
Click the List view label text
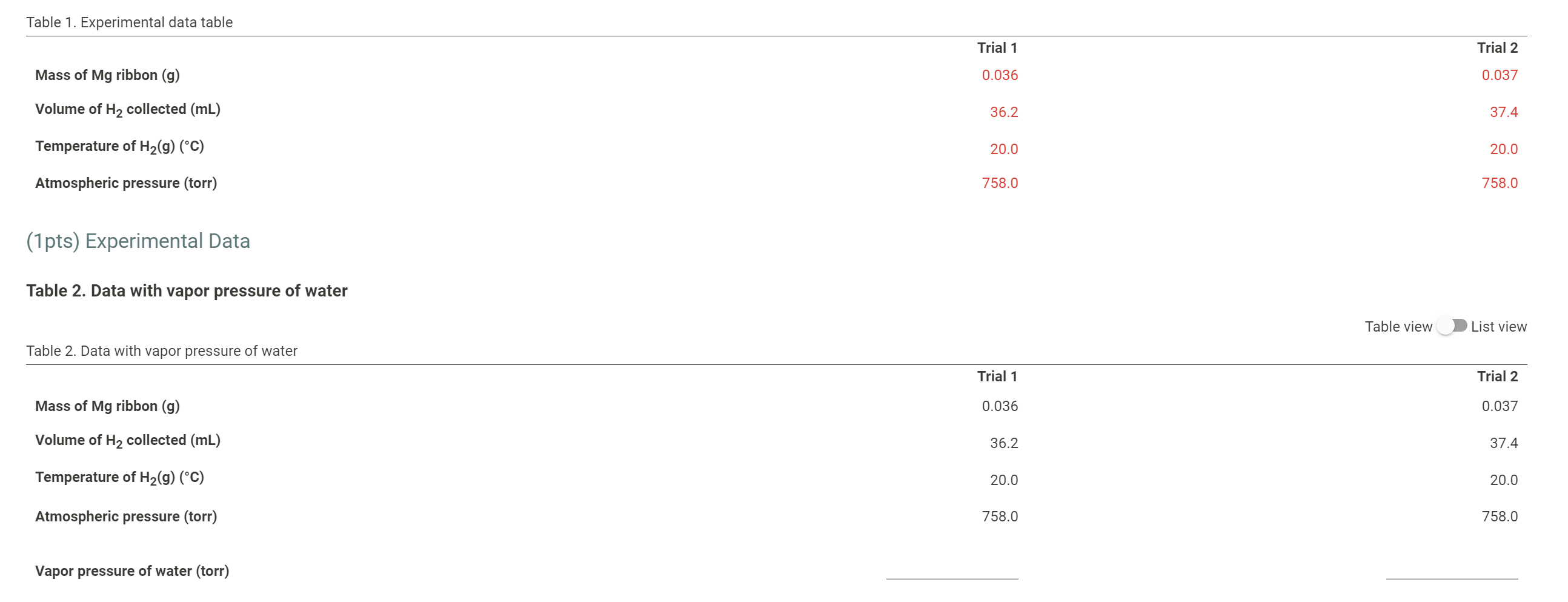click(x=1498, y=327)
